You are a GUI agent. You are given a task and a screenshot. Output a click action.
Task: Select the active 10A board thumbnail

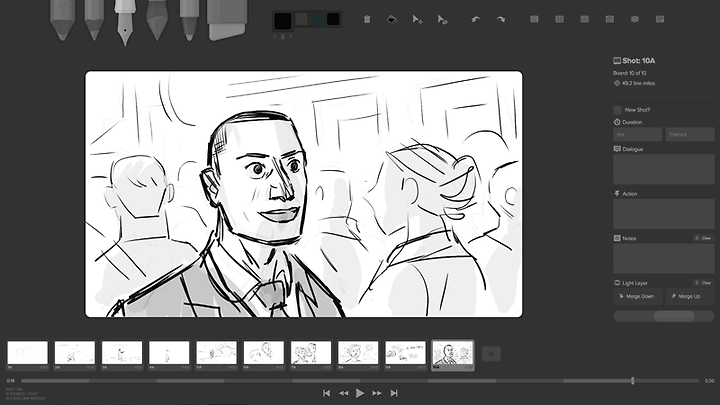(x=453, y=354)
